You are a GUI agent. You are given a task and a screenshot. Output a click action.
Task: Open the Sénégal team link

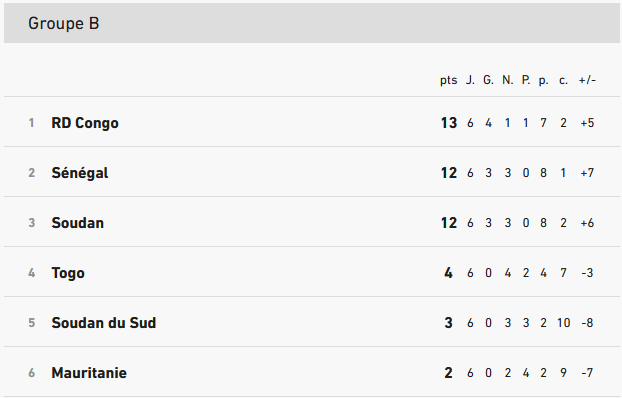click(x=80, y=173)
